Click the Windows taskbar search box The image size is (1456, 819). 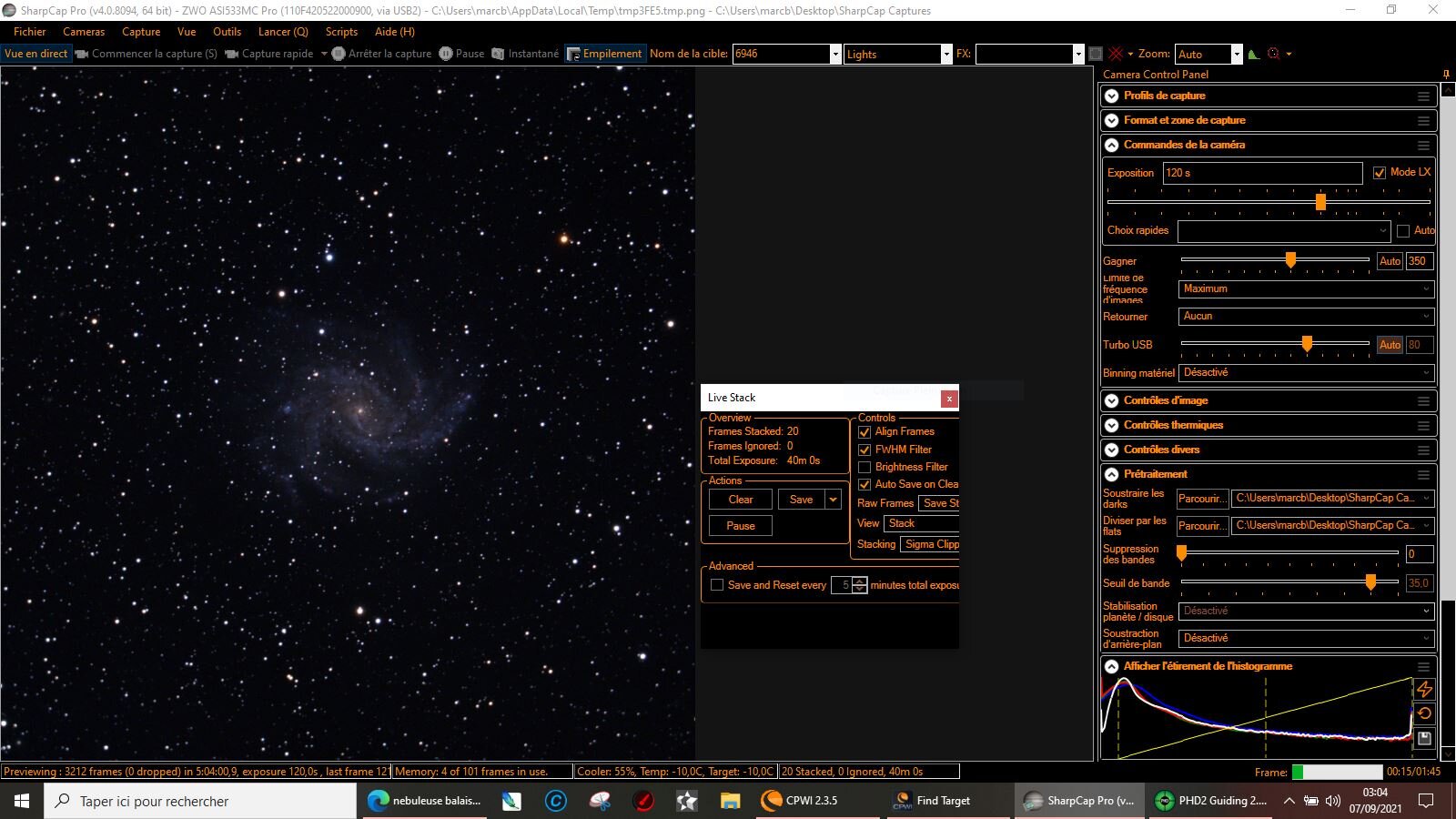click(200, 801)
